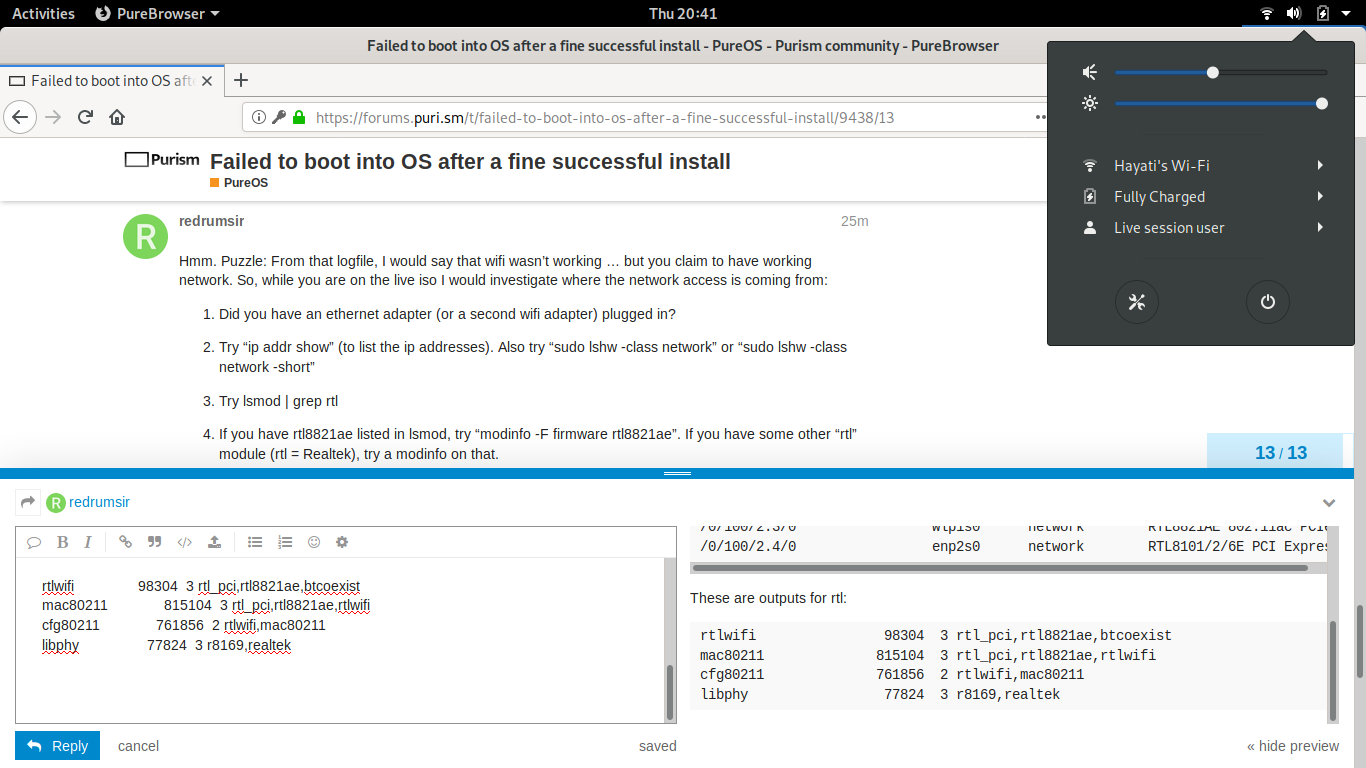Click the 25m post timestamp
Viewport: 1366px width, 768px height.
coord(855,221)
